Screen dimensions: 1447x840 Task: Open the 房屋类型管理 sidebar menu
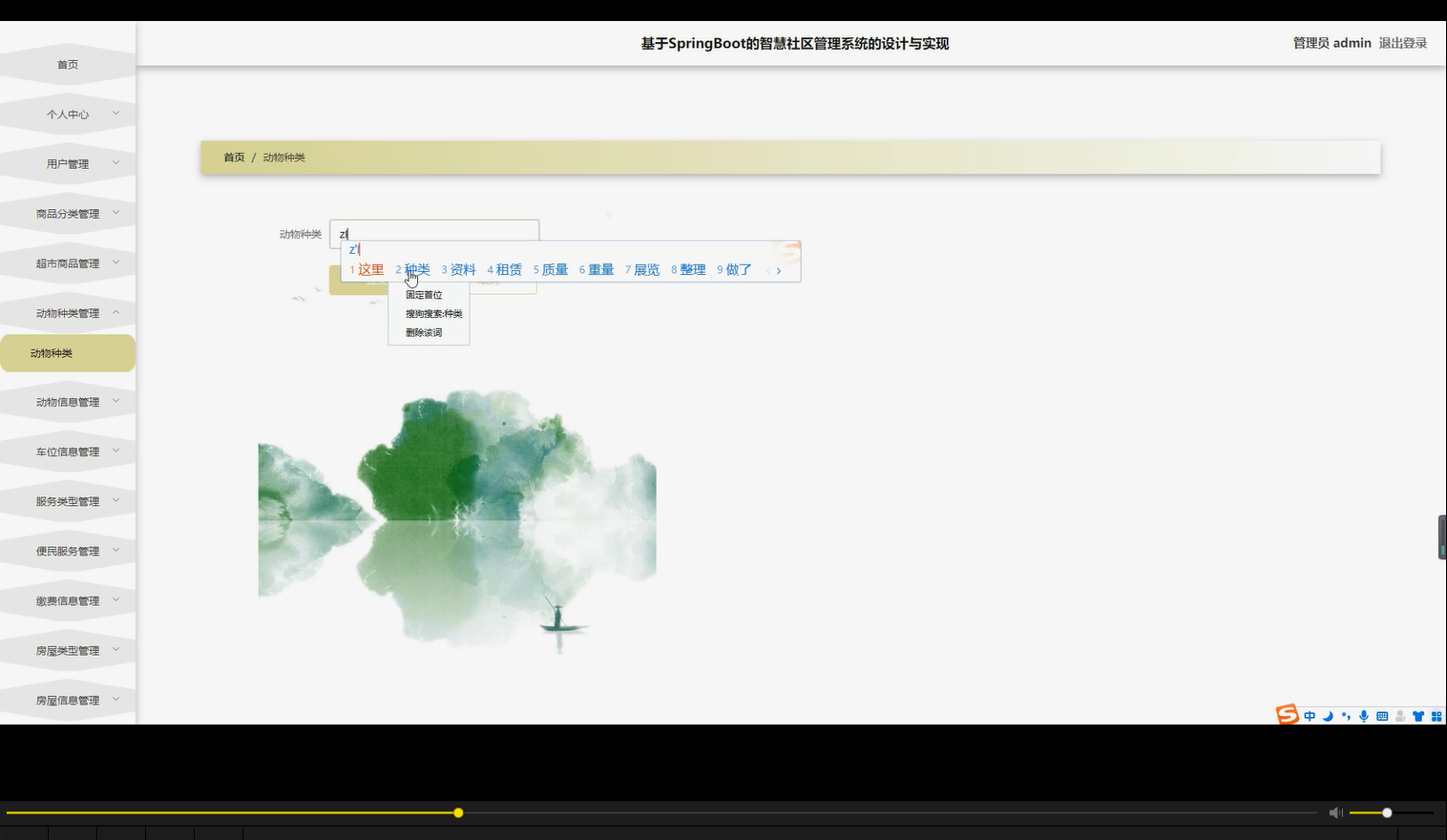pos(68,650)
